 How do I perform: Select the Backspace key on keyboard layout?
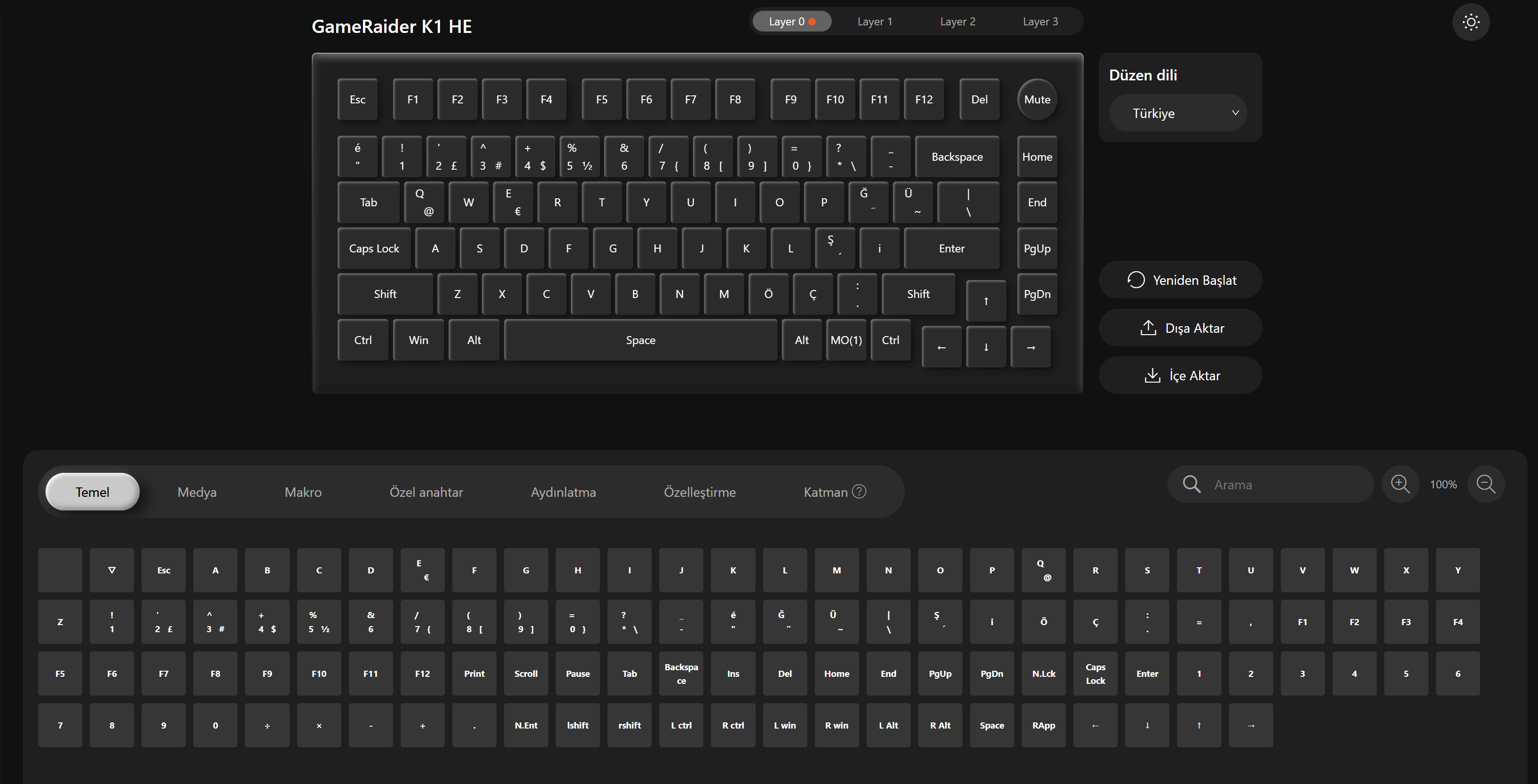(957, 157)
